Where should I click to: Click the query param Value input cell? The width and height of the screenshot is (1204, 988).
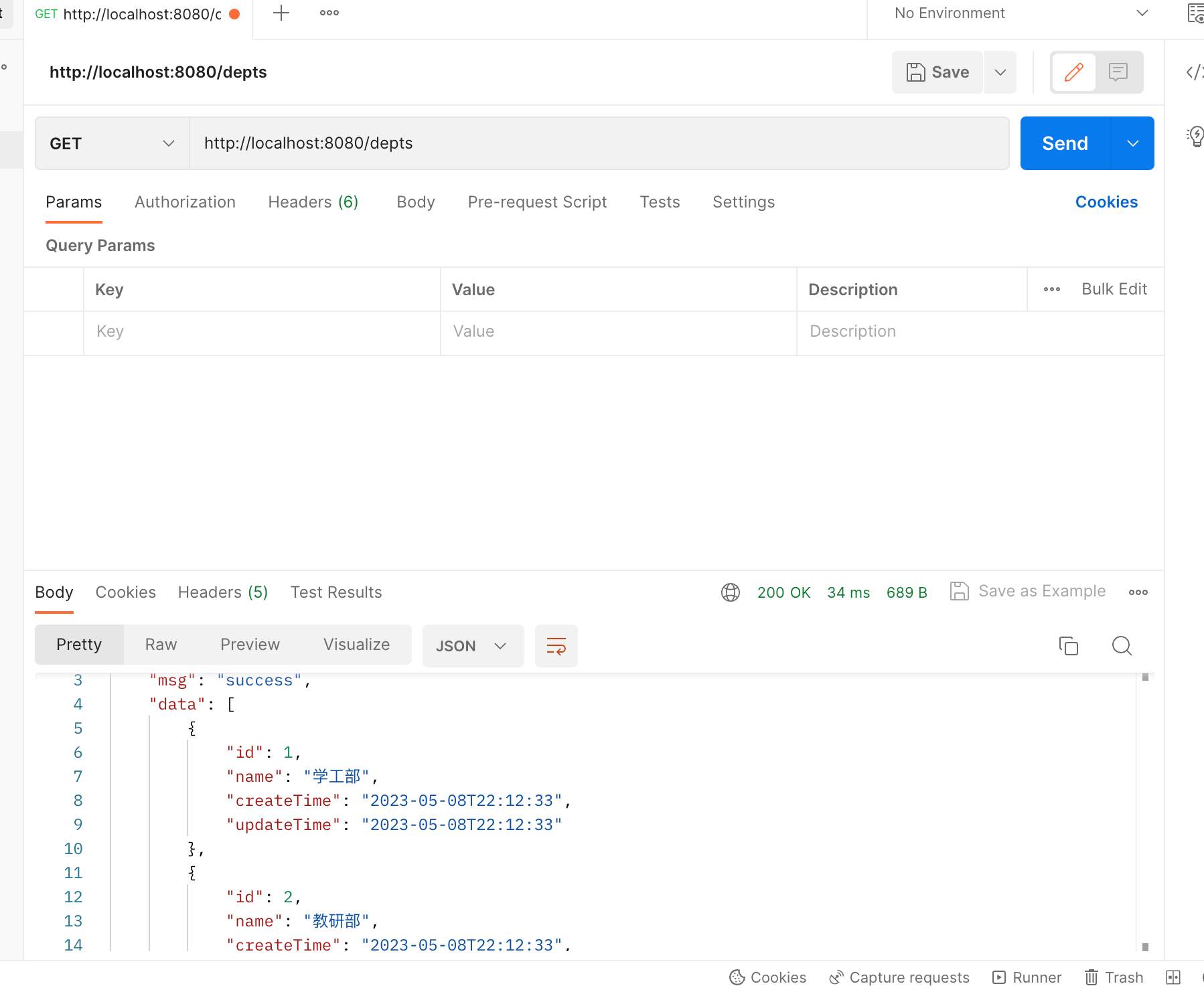619,331
